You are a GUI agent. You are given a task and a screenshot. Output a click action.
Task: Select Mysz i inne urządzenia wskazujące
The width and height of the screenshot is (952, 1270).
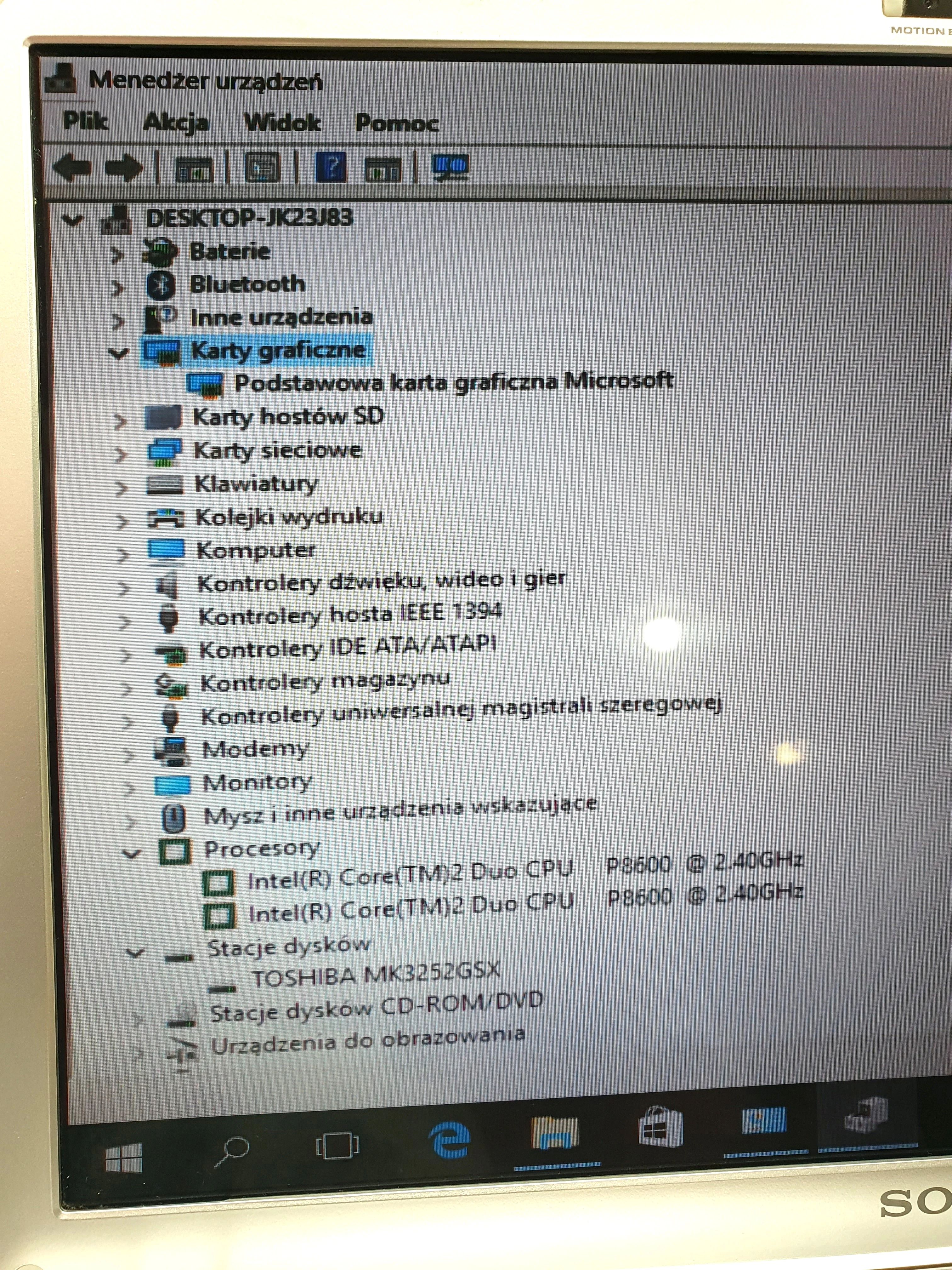400,811
